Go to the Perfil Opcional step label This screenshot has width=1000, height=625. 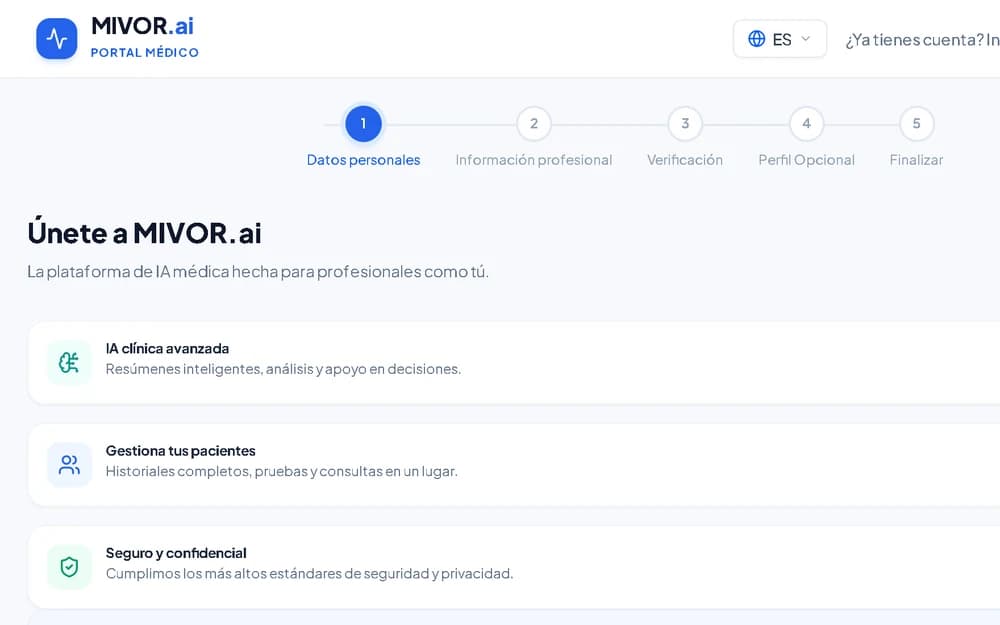point(806,160)
